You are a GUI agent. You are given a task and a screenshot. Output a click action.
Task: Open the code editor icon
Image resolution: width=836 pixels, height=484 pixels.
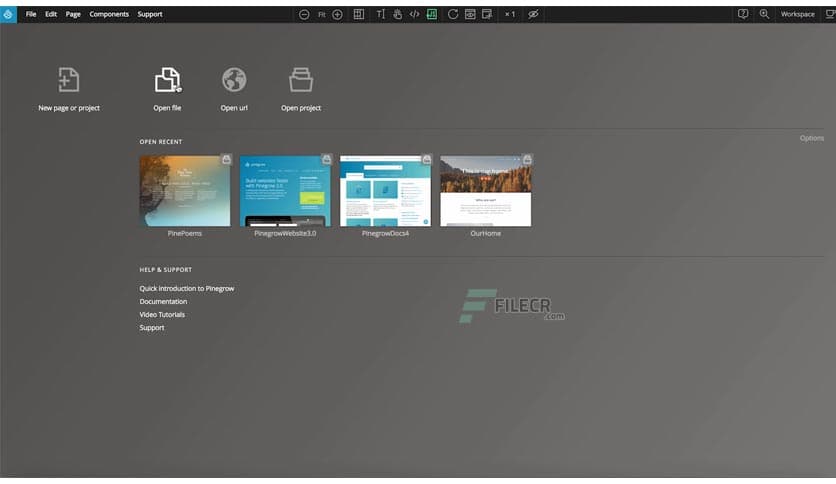414,14
